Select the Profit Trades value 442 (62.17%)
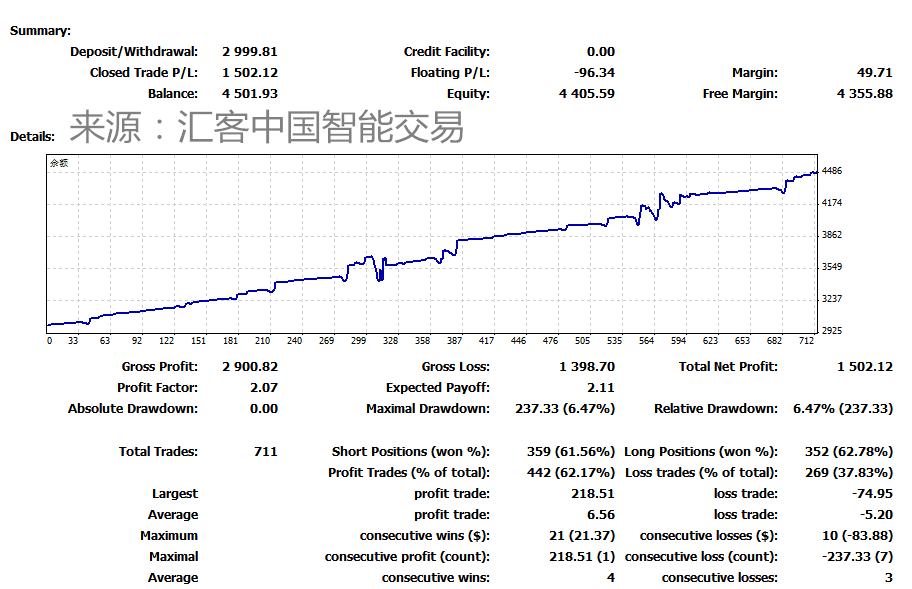 pyautogui.click(x=571, y=473)
